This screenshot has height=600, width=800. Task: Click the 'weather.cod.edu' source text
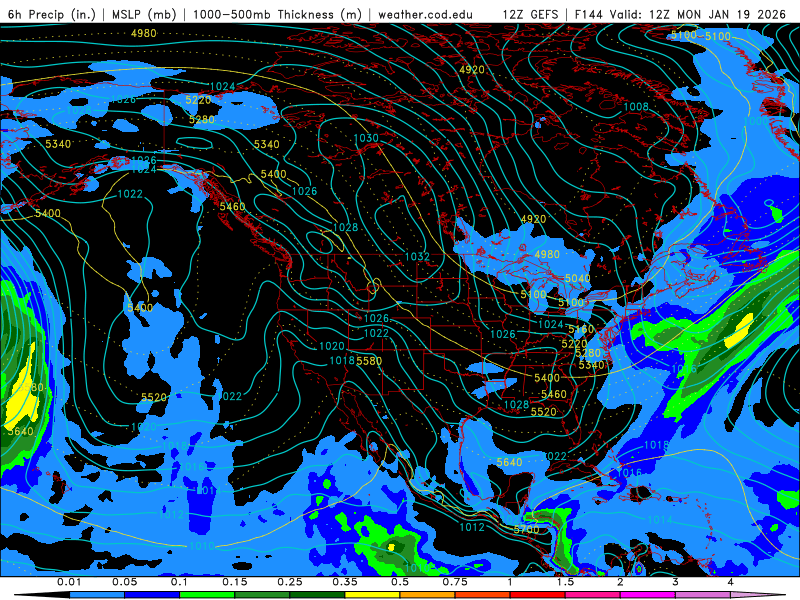[x=425, y=14]
